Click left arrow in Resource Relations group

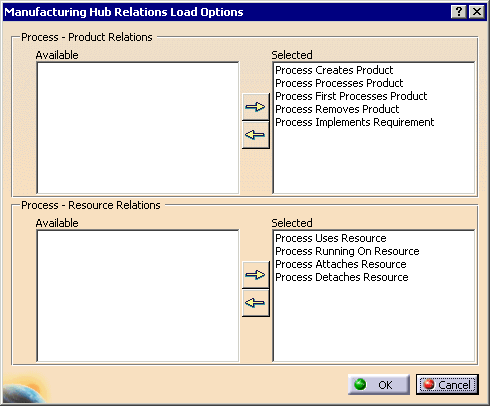(x=256, y=303)
